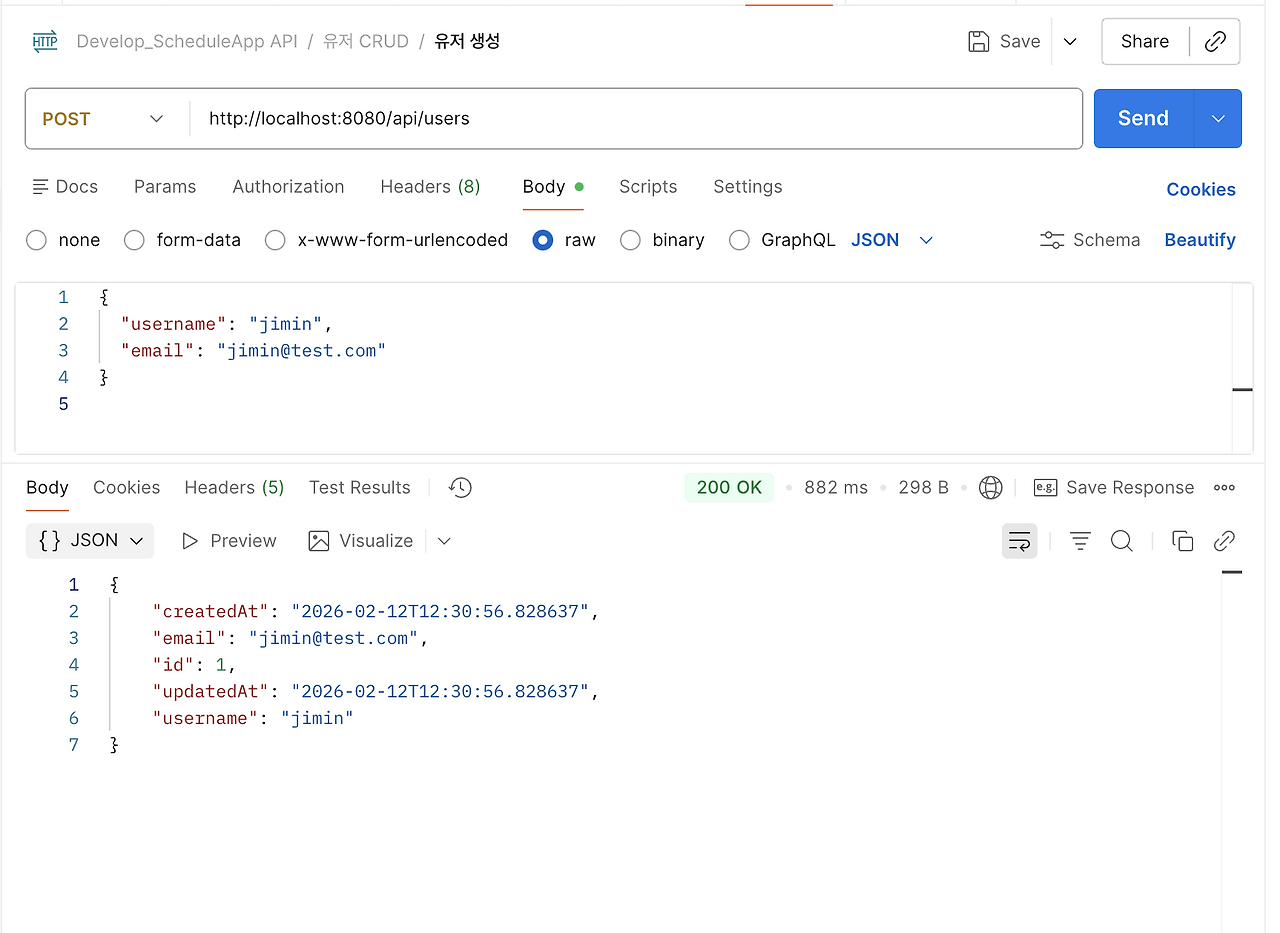1280x933 pixels.
Task: Select the none body type
Action: 37,240
